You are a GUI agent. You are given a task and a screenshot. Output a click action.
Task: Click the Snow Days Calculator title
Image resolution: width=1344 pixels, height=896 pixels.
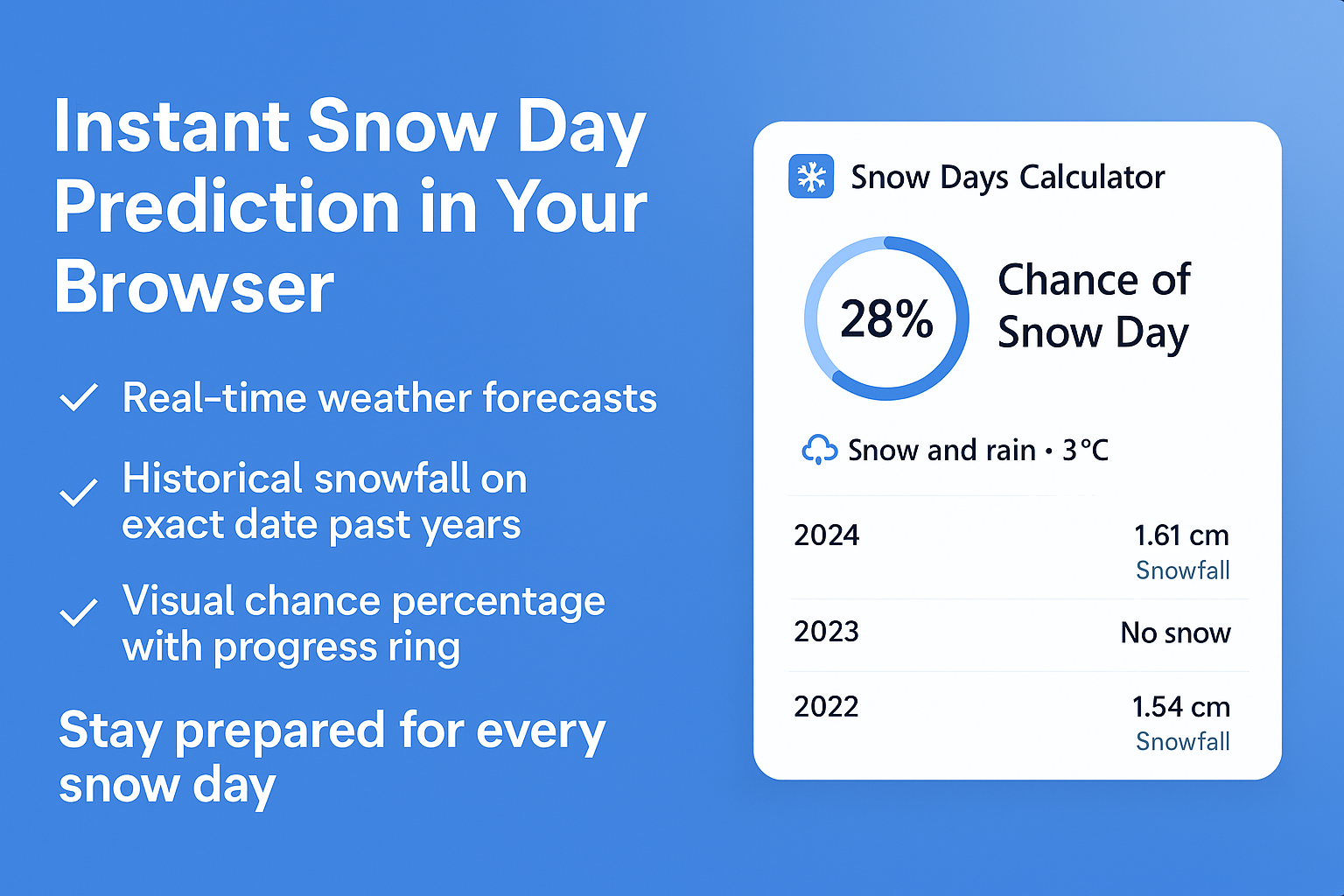point(1007,177)
